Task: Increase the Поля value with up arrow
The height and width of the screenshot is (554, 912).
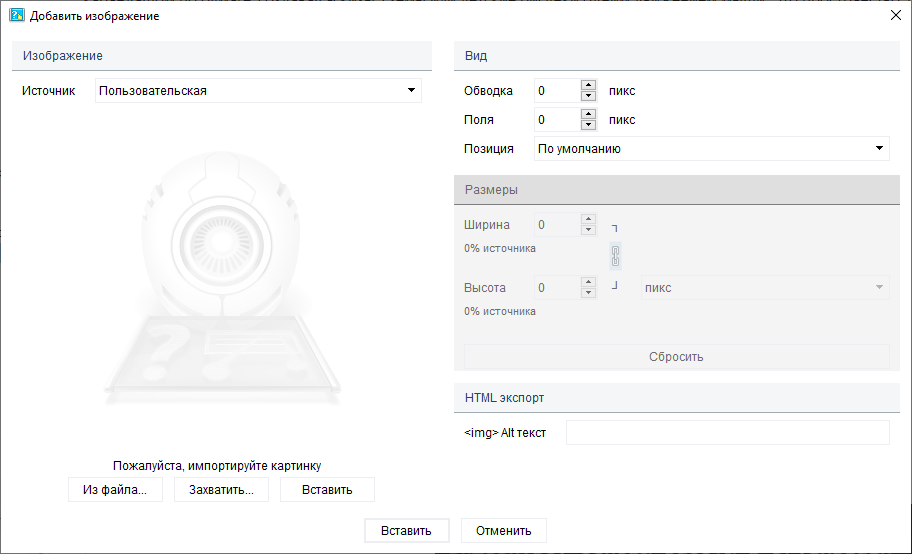Action: click(x=588, y=114)
